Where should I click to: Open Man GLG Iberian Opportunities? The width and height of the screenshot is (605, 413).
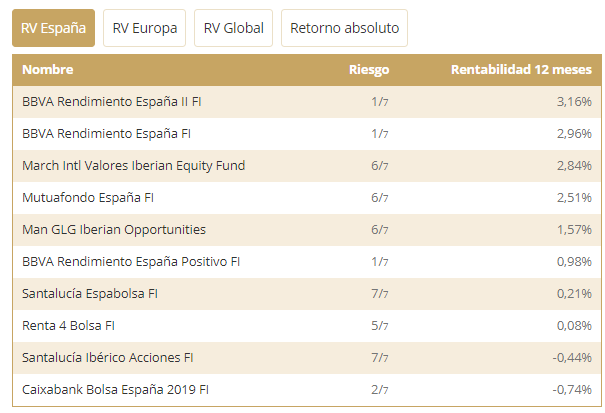[x=114, y=230]
